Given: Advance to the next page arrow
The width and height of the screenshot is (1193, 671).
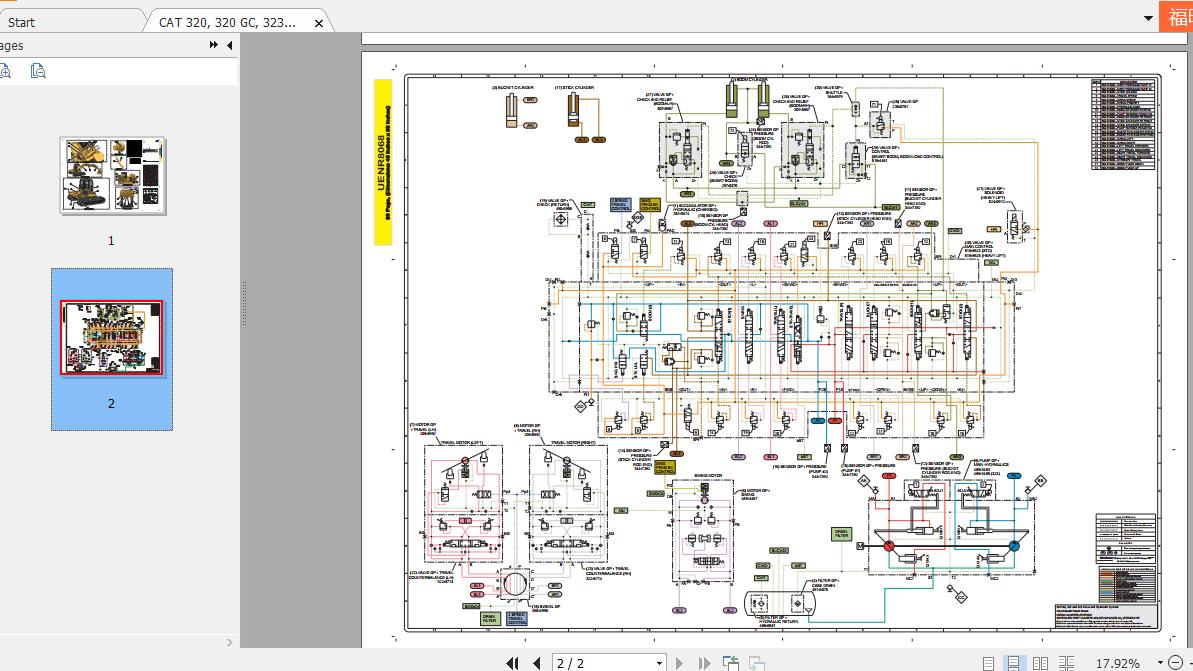Looking at the screenshot, I should coord(679,662).
